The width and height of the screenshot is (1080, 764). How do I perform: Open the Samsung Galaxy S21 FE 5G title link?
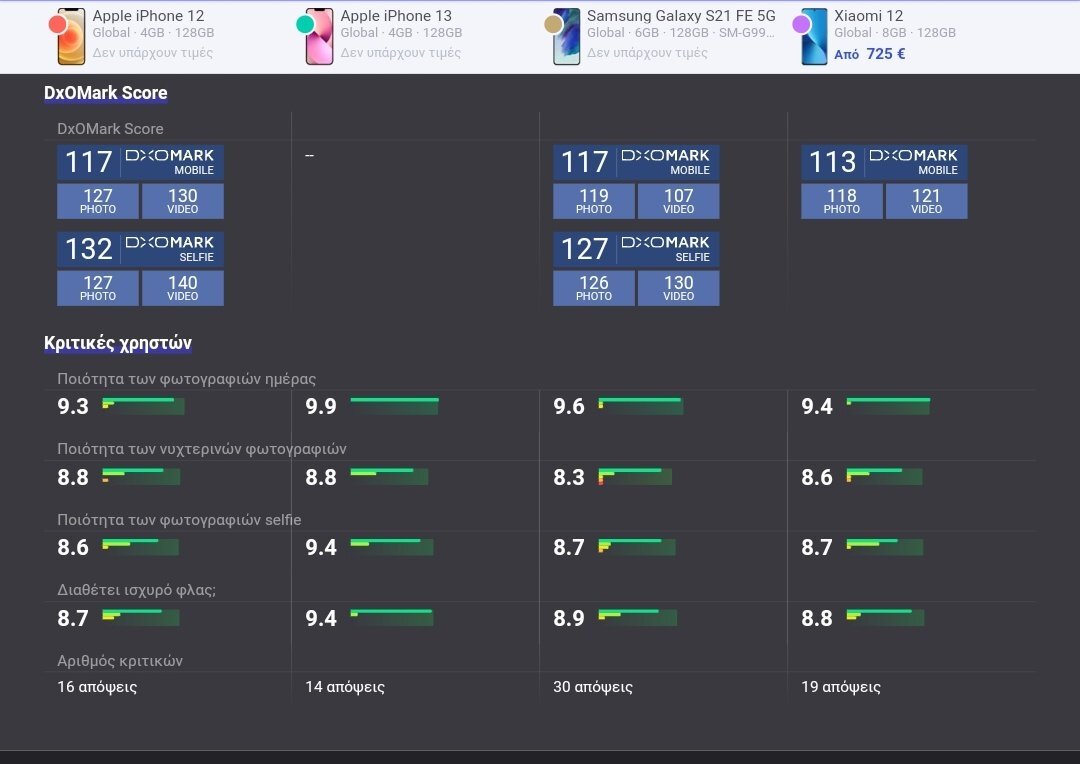click(681, 15)
